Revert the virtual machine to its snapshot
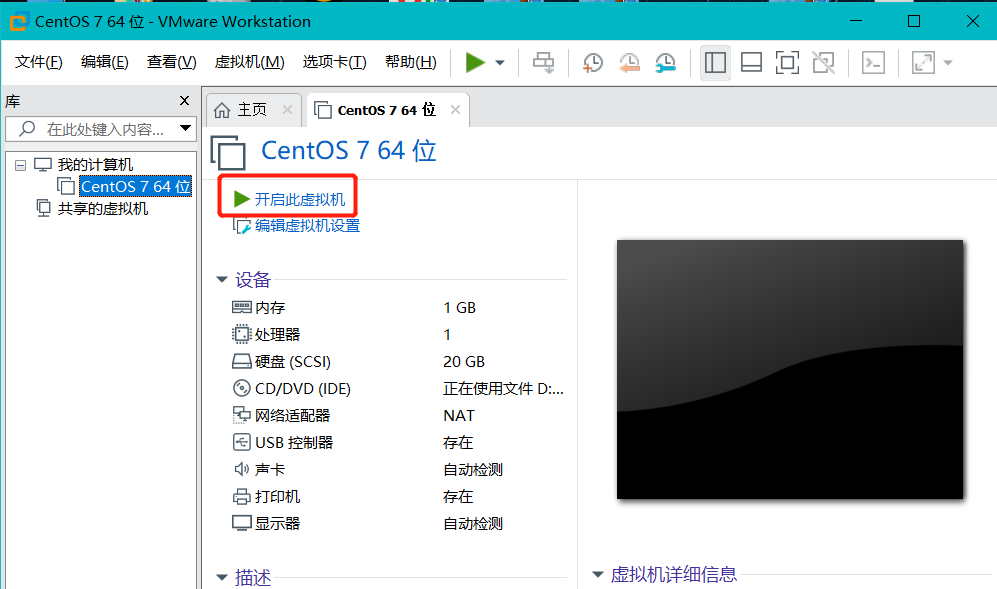 coord(629,62)
